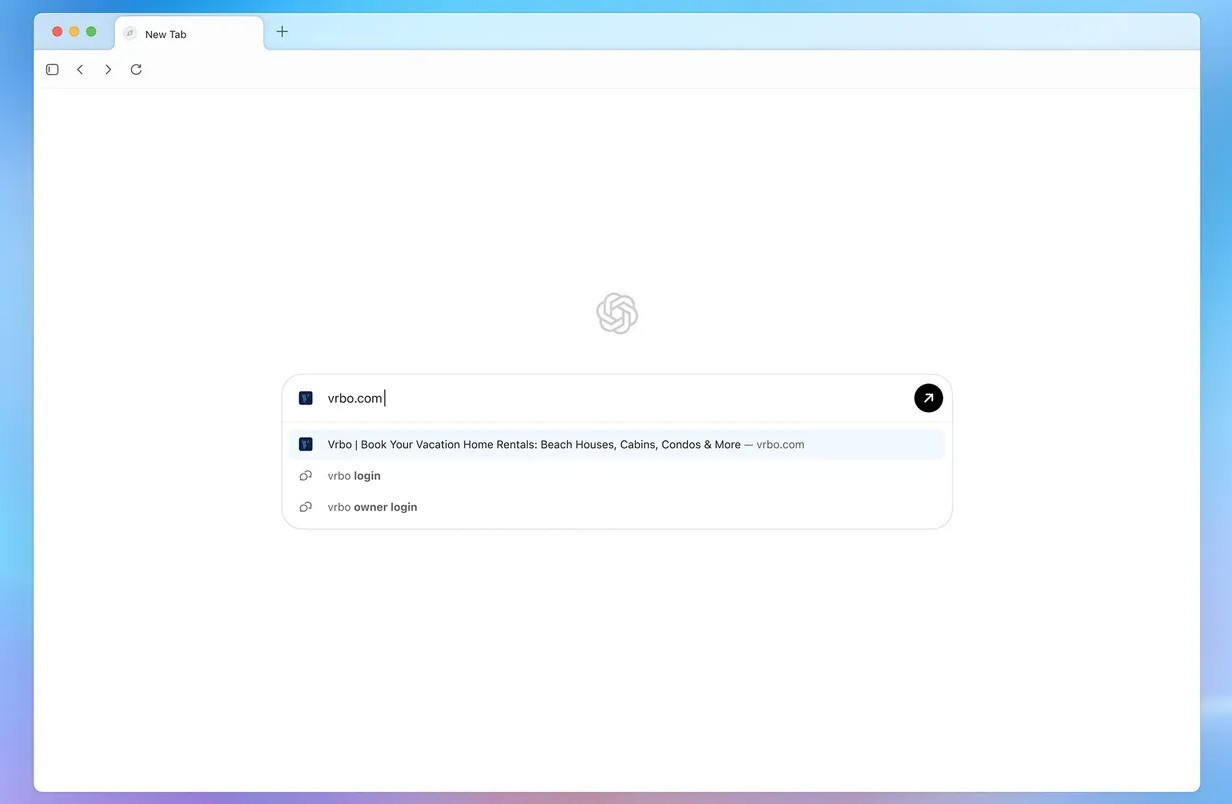Submit the search with black arrow button
The width and height of the screenshot is (1232, 804).
click(x=928, y=398)
